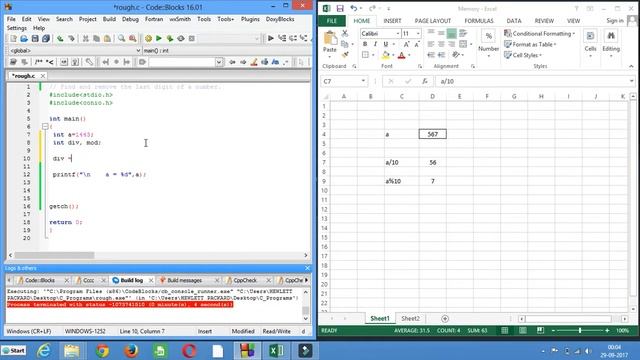Click Number format percent icon in Excel
The width and height of the screenshot is (640, 360).
(489, 36)
